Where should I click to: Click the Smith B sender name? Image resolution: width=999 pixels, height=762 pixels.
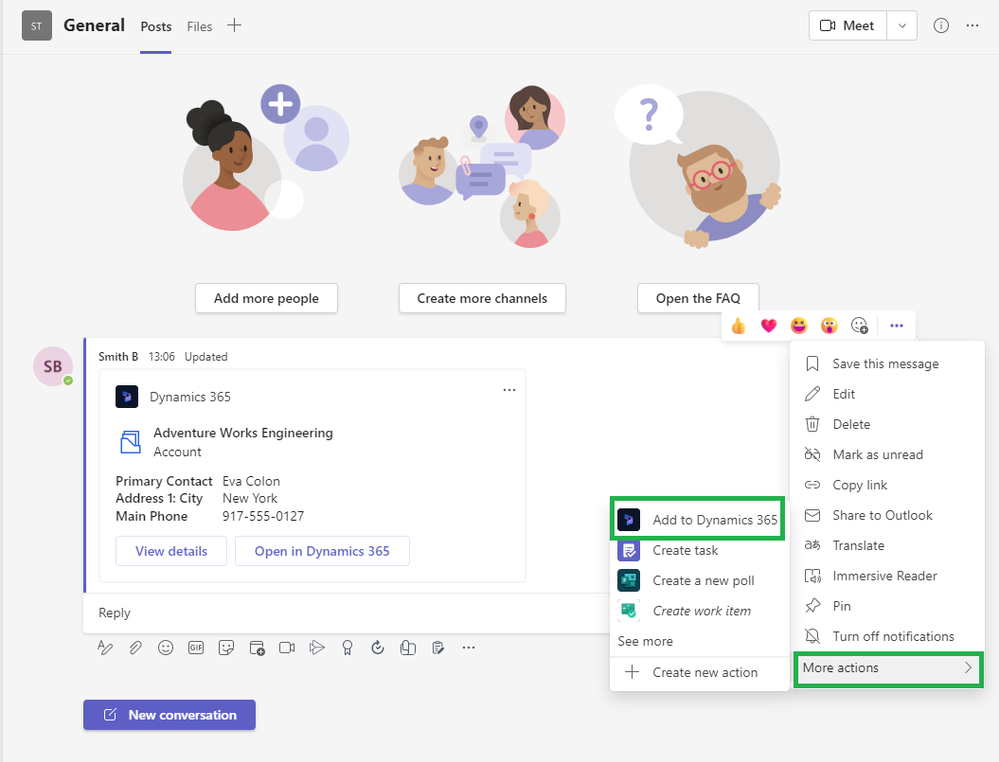tap(119, 357)
